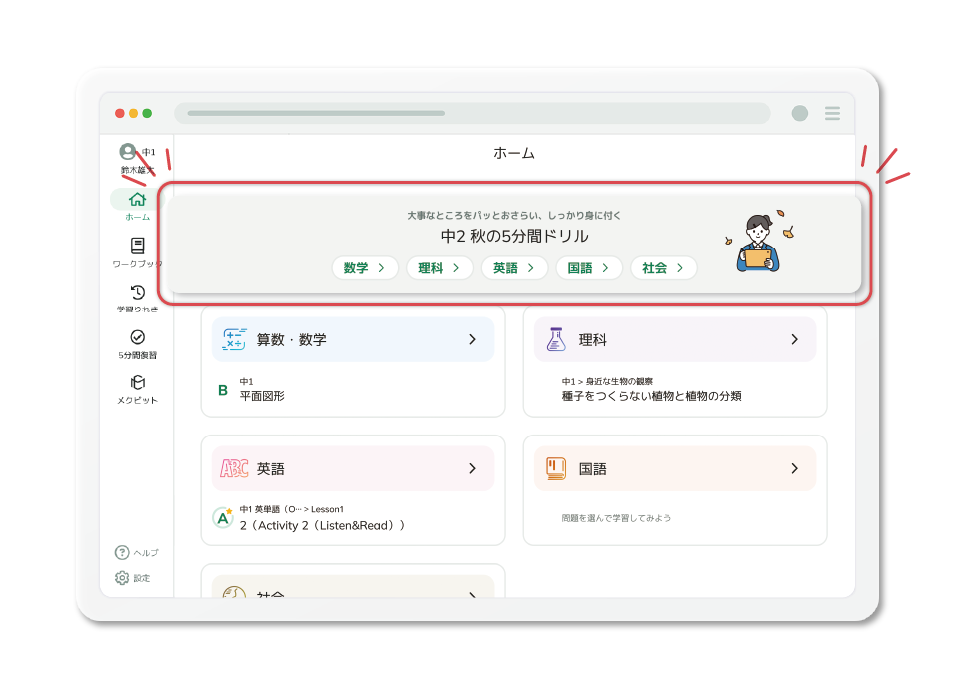Screen dimensions: 955x690
Task: Open 設定 gear icon in sidebar
Action: click(122, 578)
